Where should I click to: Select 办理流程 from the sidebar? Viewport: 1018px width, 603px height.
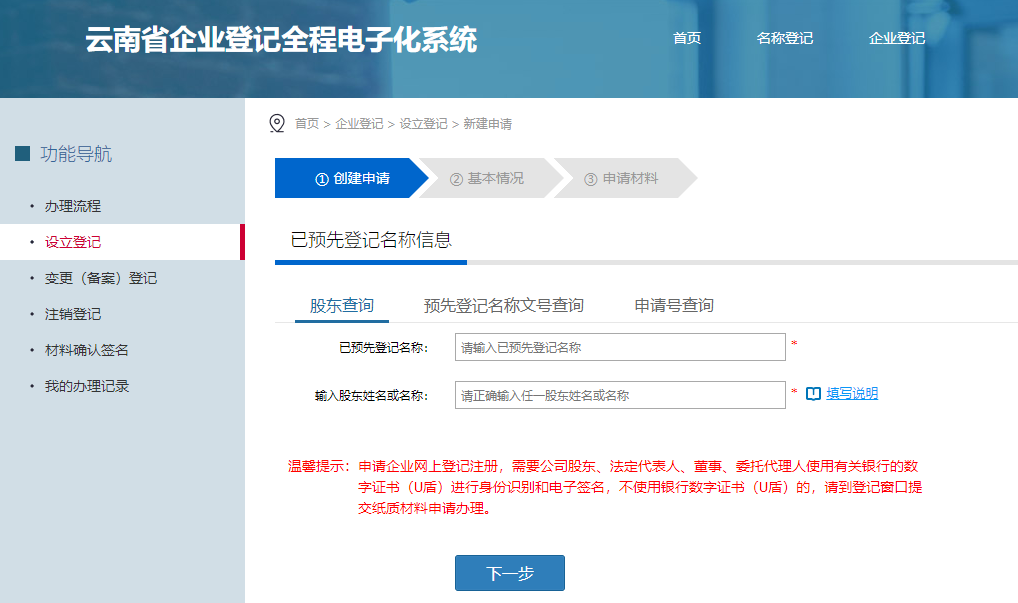click(x=75, y=207)
